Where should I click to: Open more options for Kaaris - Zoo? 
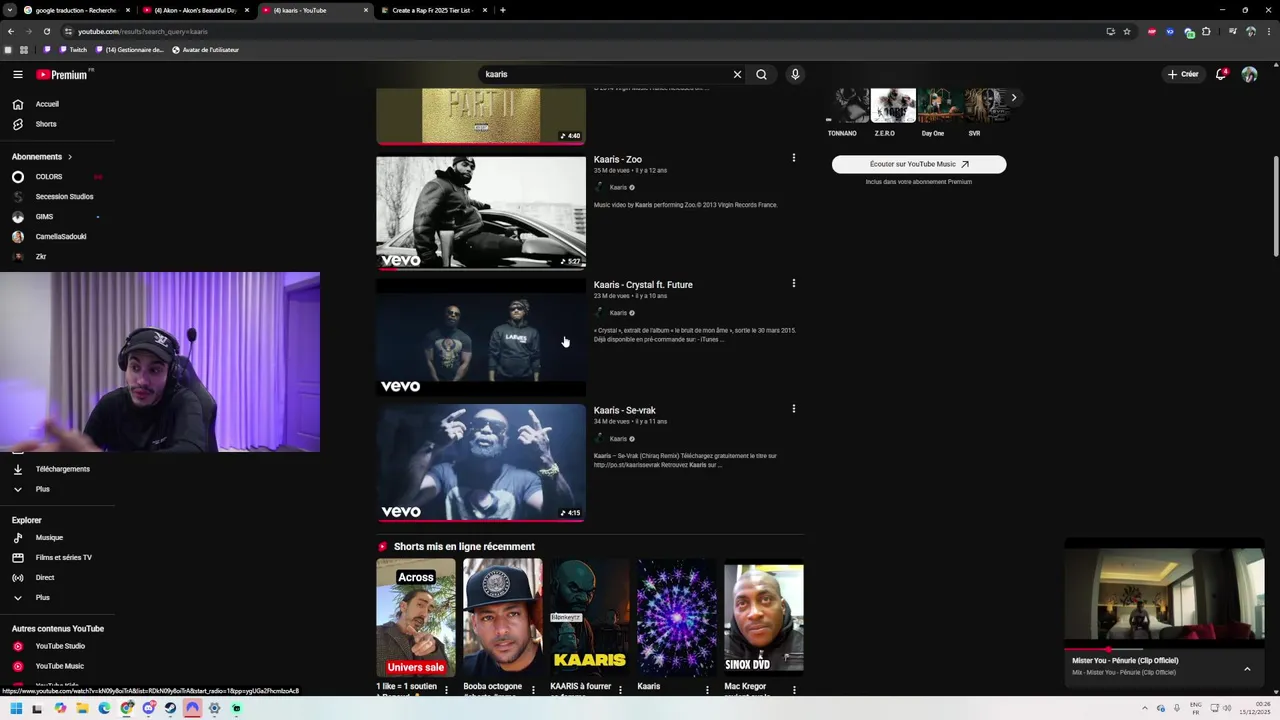click(x=794, y=158)
